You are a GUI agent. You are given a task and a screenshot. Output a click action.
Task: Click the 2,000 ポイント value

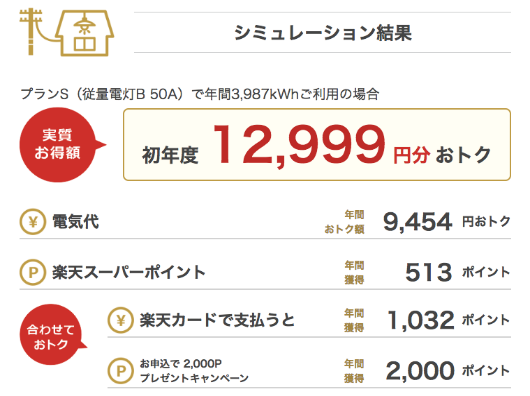coord(448,371)
